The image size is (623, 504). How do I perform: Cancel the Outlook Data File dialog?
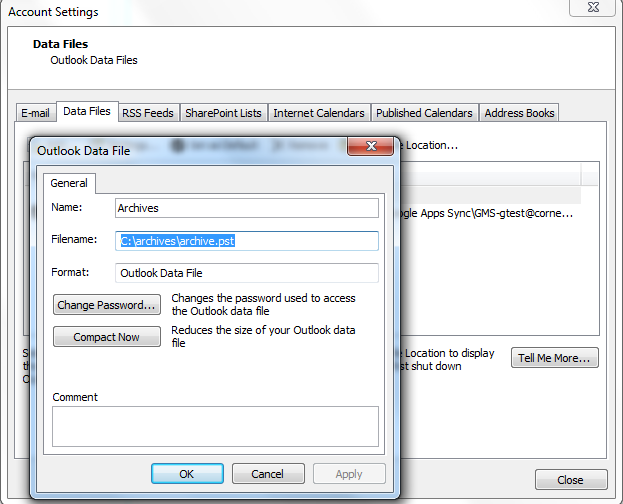pos(268,474)
